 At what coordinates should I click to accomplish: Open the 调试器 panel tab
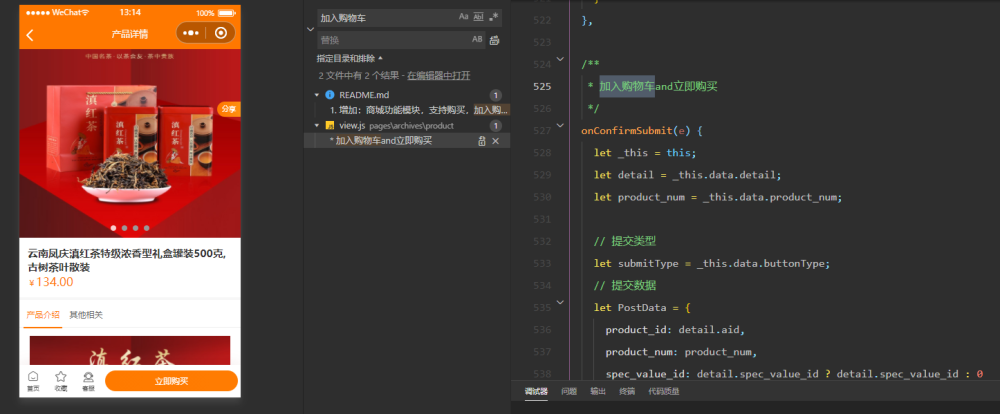(x=536, y=391)
